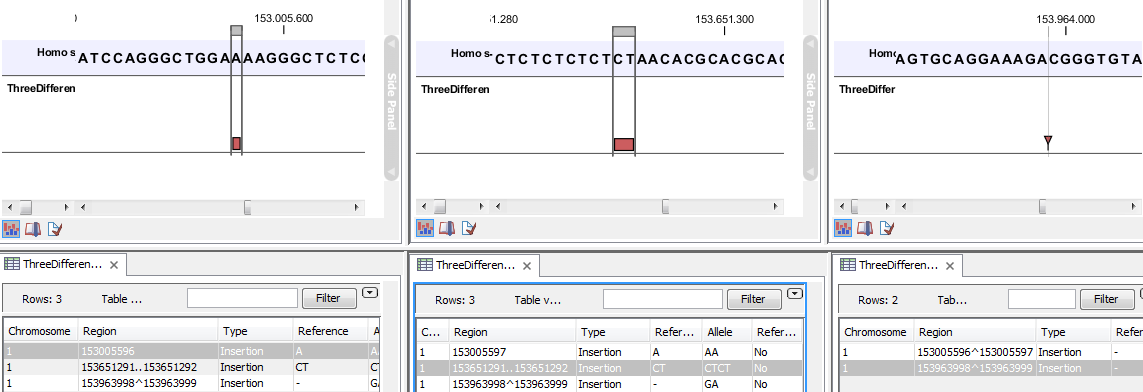The height and width of the screenshot is (392, 1143).
Task: Click bottom collapse arrow of middle Side Panel
Action: (810, 173)
